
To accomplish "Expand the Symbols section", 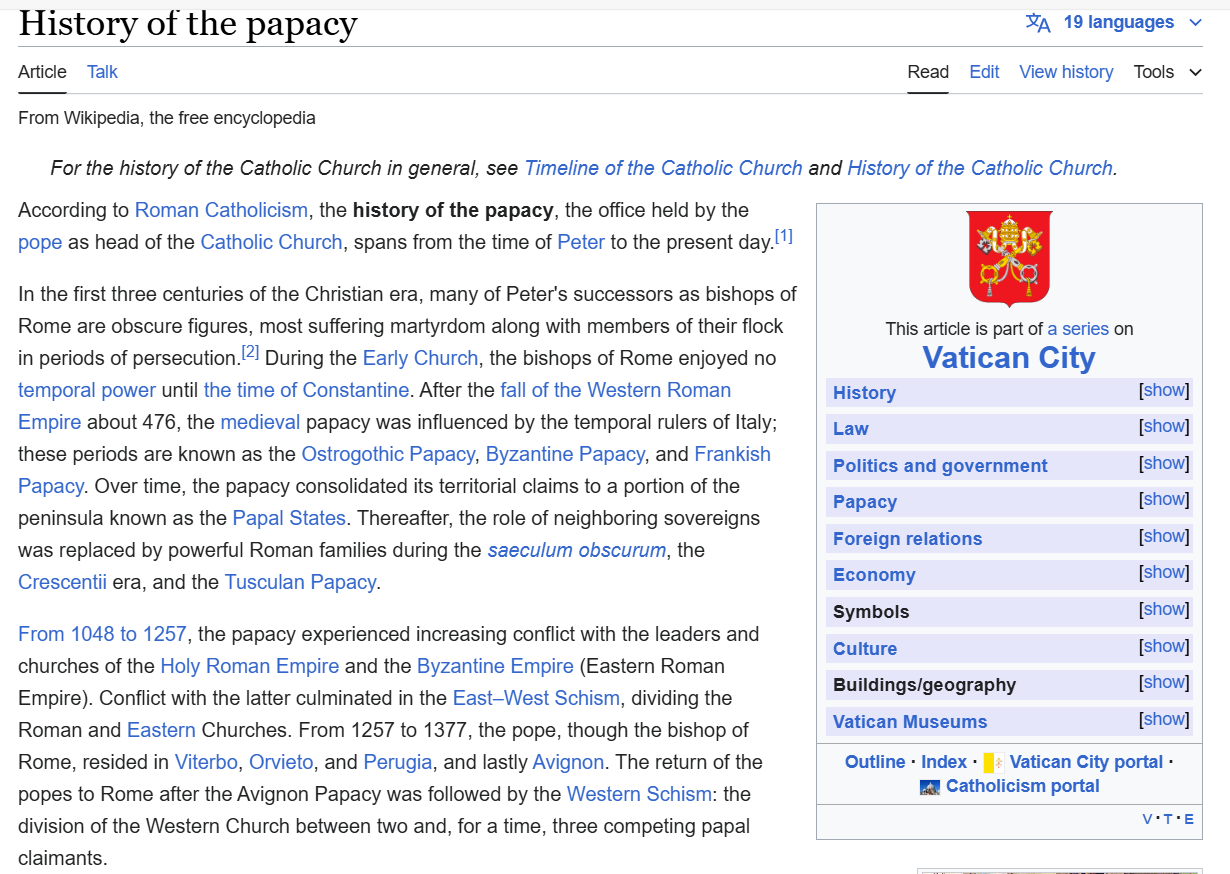I will coord(1165,609).
